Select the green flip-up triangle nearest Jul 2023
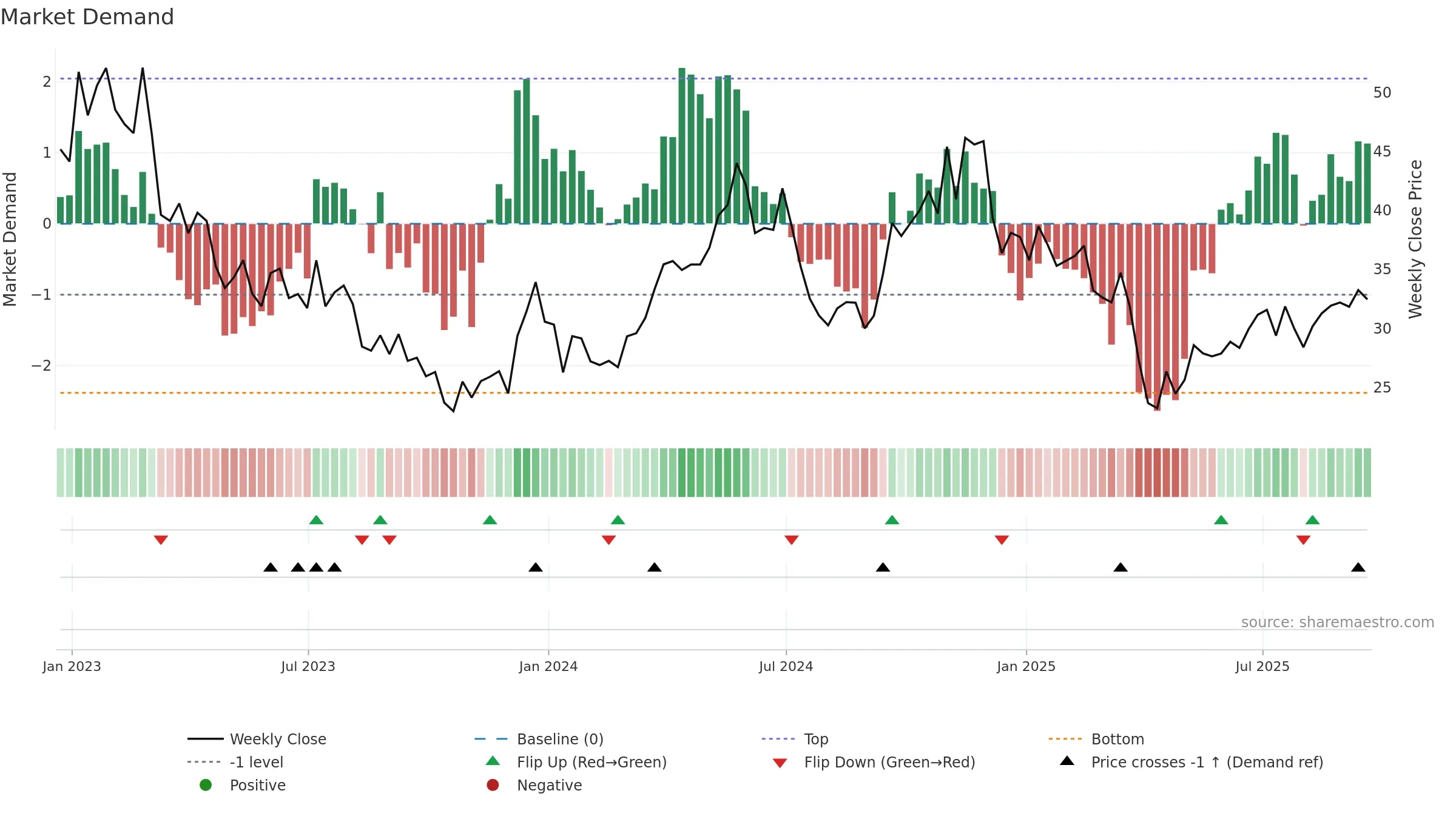 (x=316, y=520)
